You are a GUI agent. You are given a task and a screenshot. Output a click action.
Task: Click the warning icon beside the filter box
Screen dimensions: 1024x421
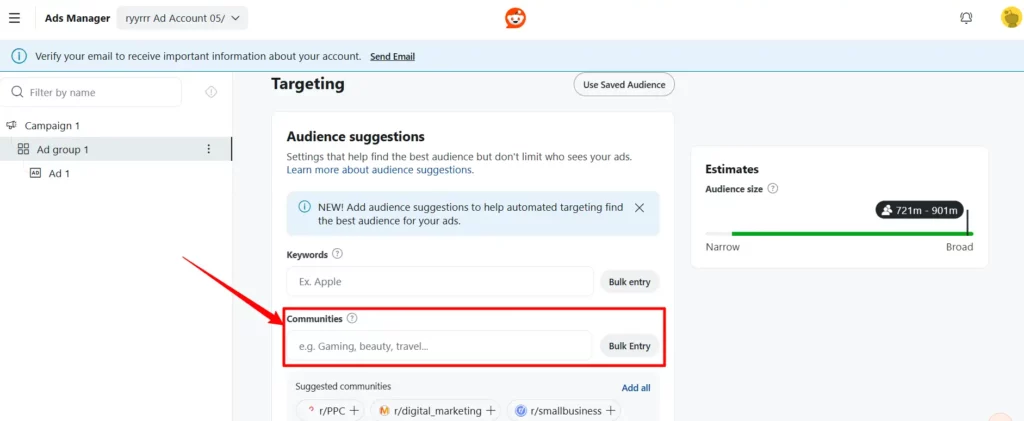(x=211, y=92)
